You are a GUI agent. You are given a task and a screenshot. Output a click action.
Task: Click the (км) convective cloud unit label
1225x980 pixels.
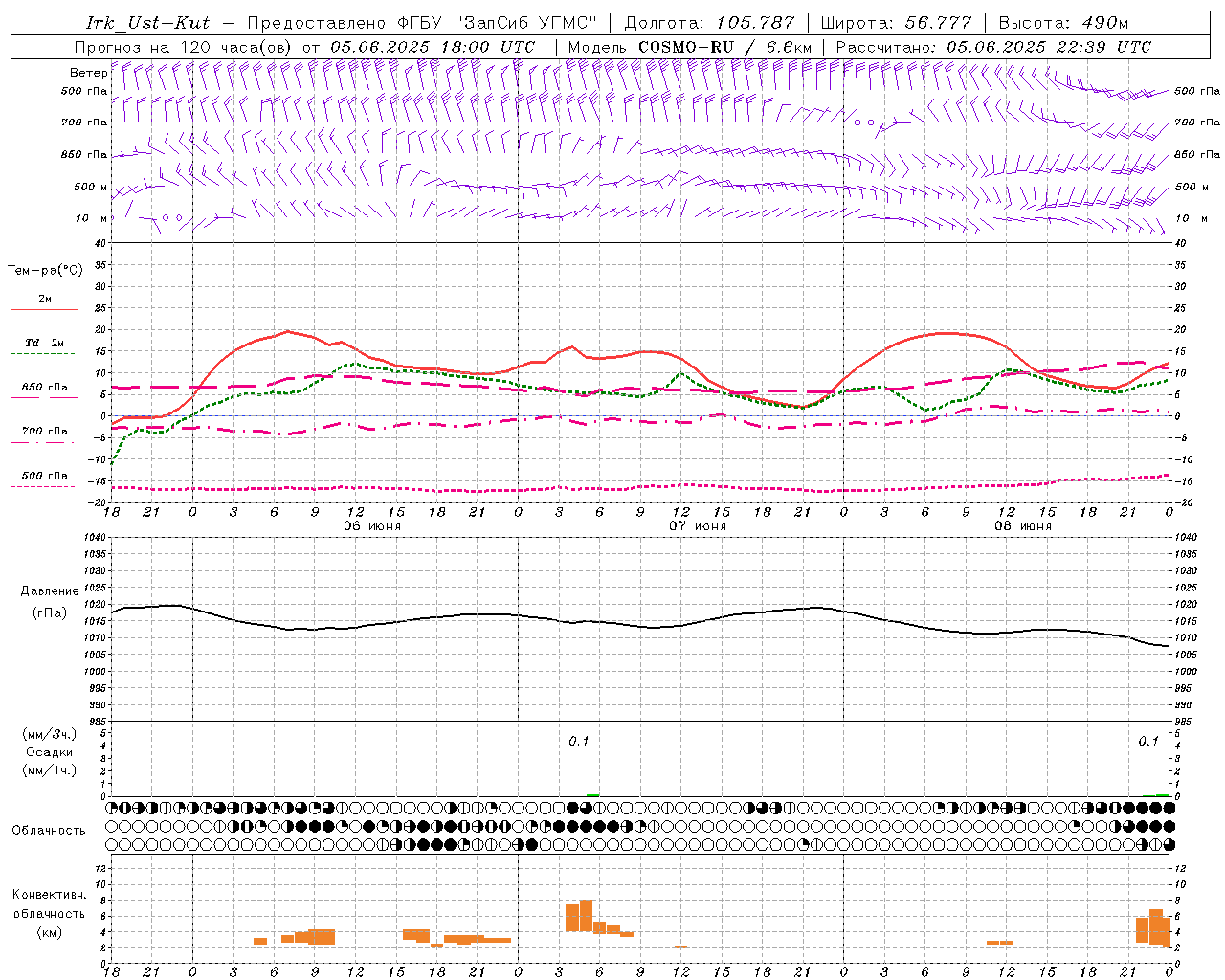50,932
